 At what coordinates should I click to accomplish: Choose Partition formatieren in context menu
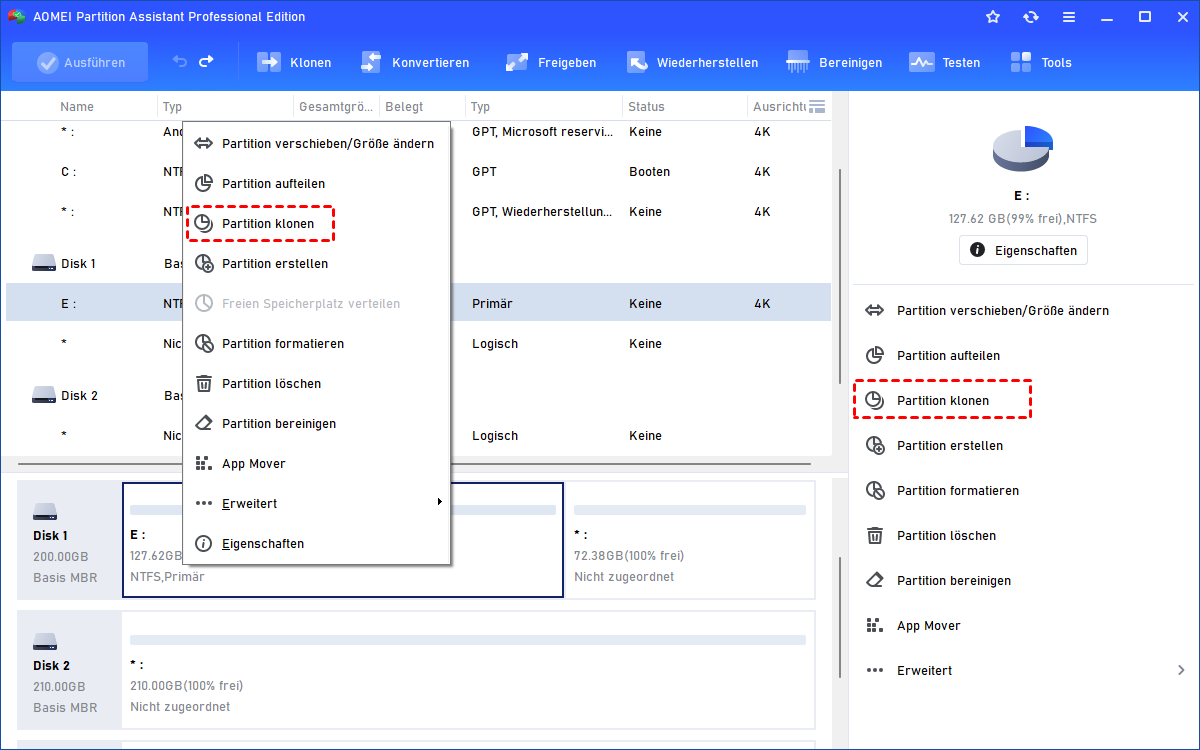pos(317,344)
